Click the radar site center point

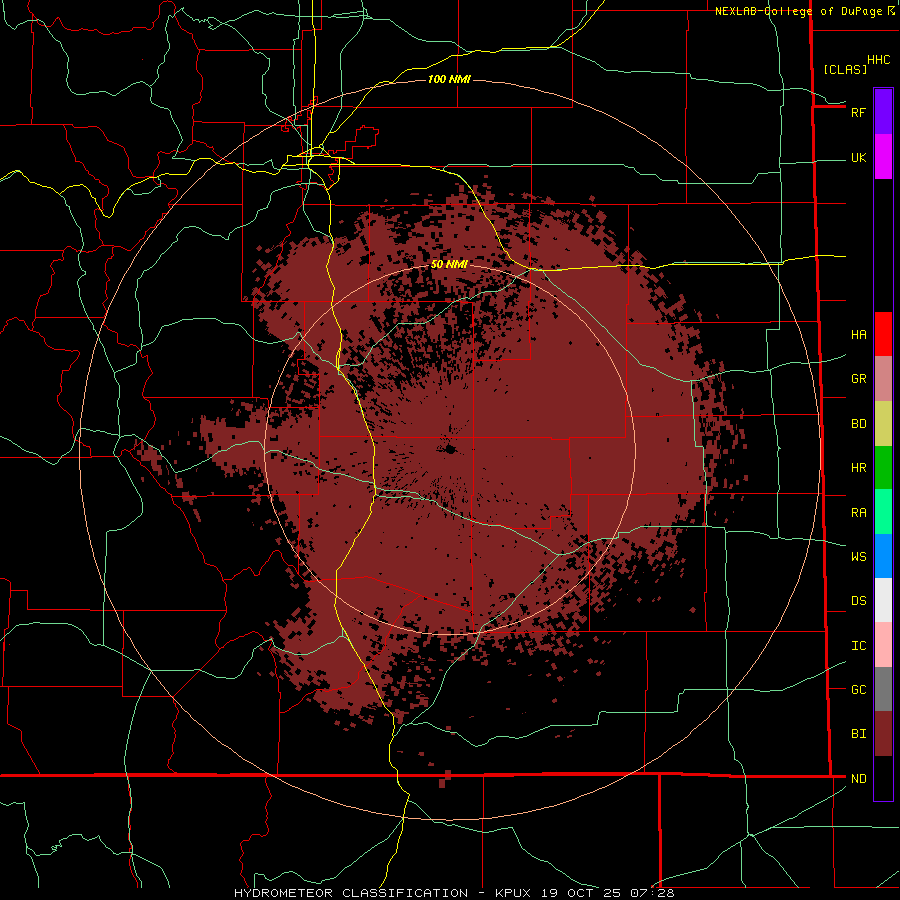pyautogui.click(x=449, y=449)
